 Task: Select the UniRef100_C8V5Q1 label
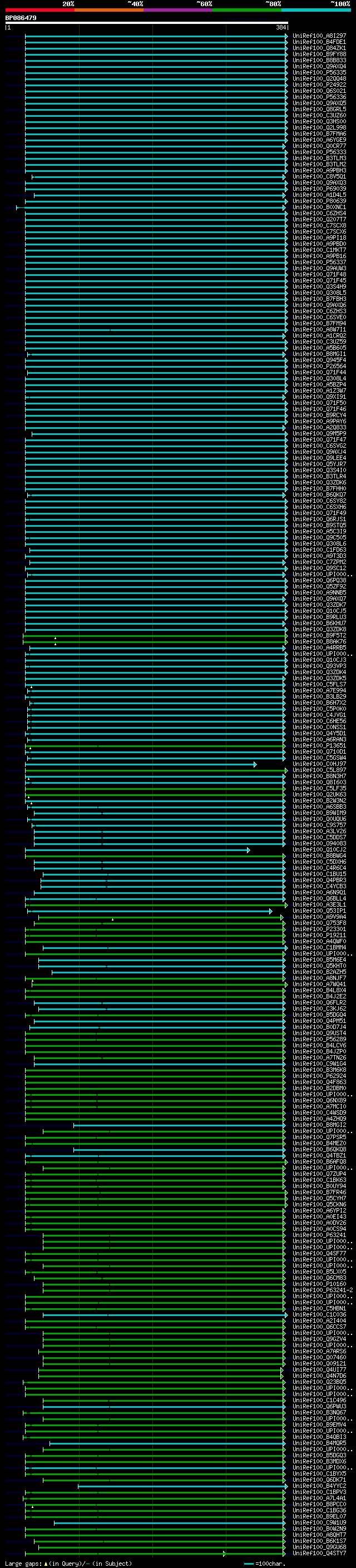coord(319,176)
